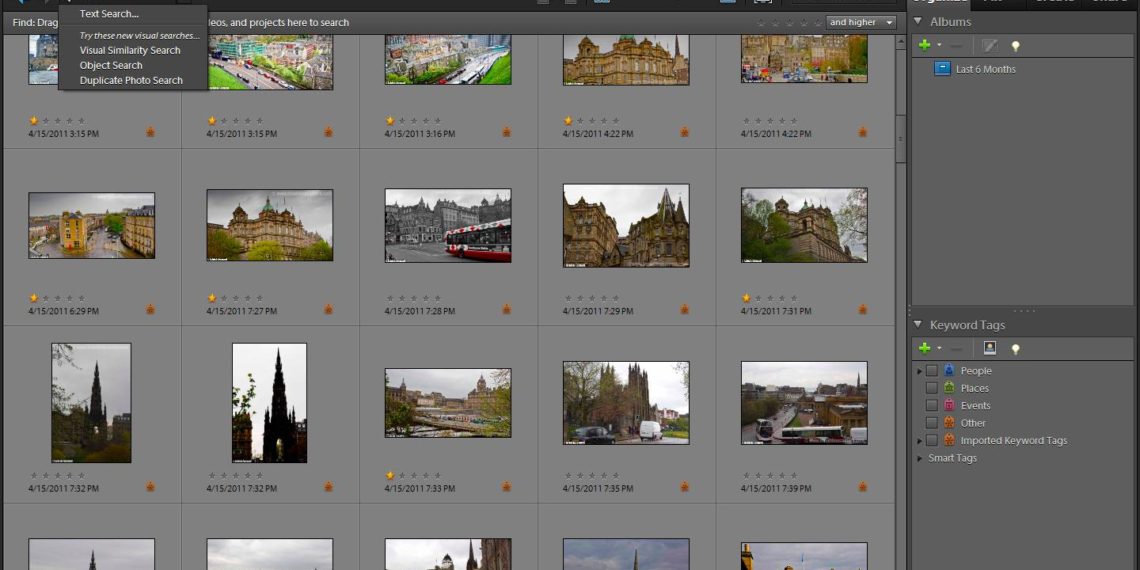The height and width of the screenshot is (570, 1140).
Task: Click the gold star on the 7:33 PM photo
Action: (390, 475)
